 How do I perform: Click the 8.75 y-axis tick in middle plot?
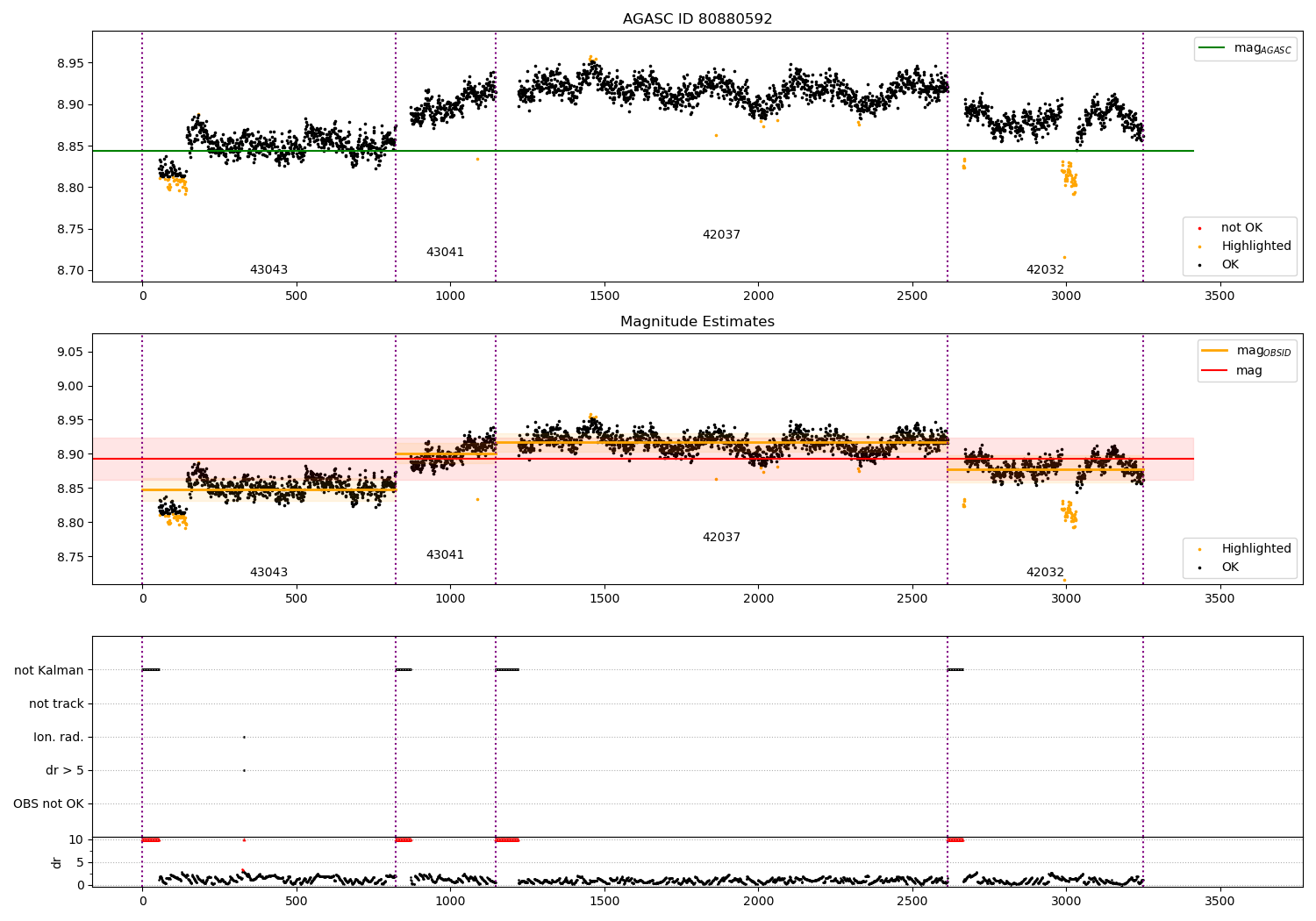tap(70, 557)
